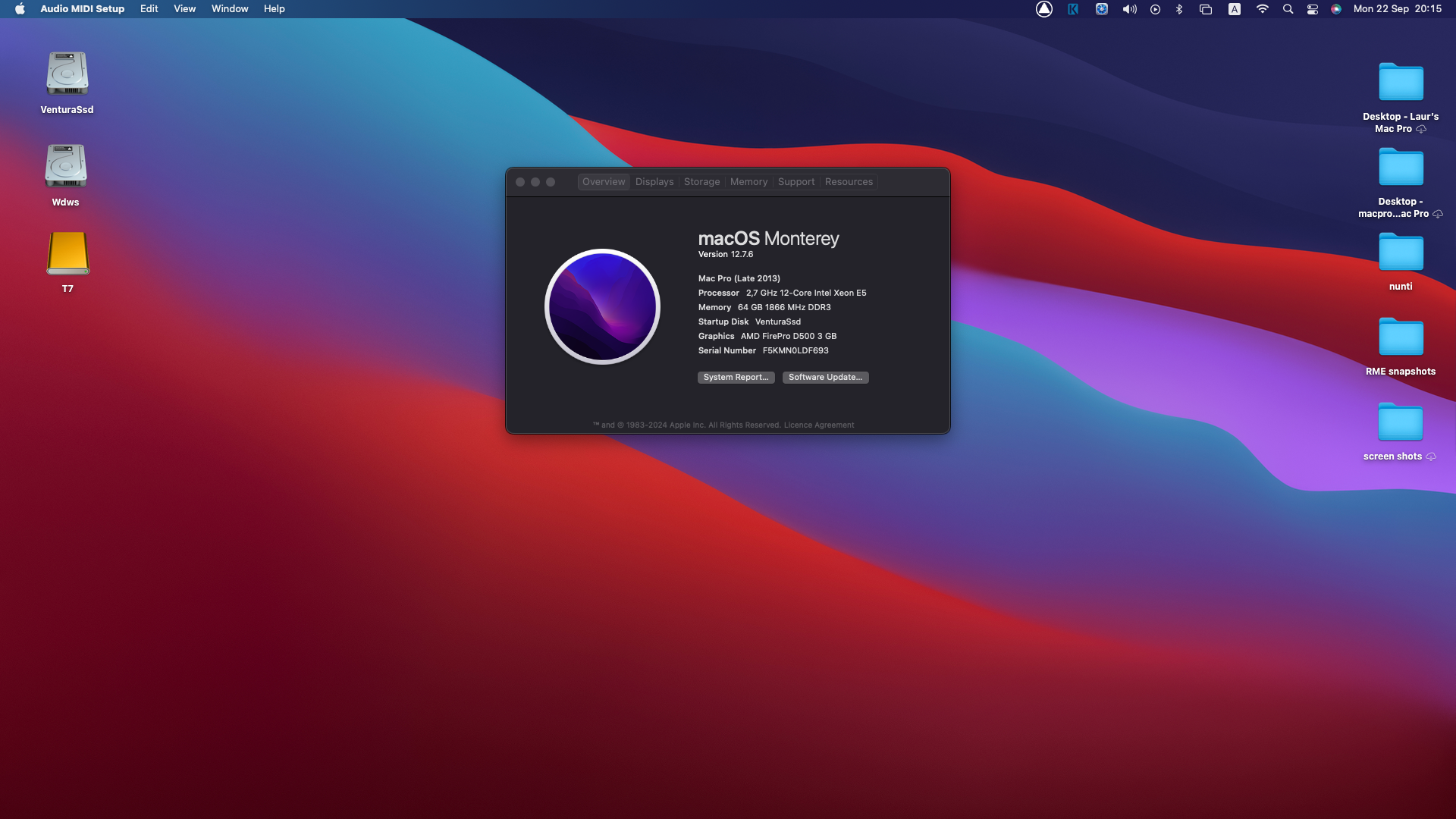1456x819 pixels.
Task: Open the screen shots folder
Action: 1400,423
